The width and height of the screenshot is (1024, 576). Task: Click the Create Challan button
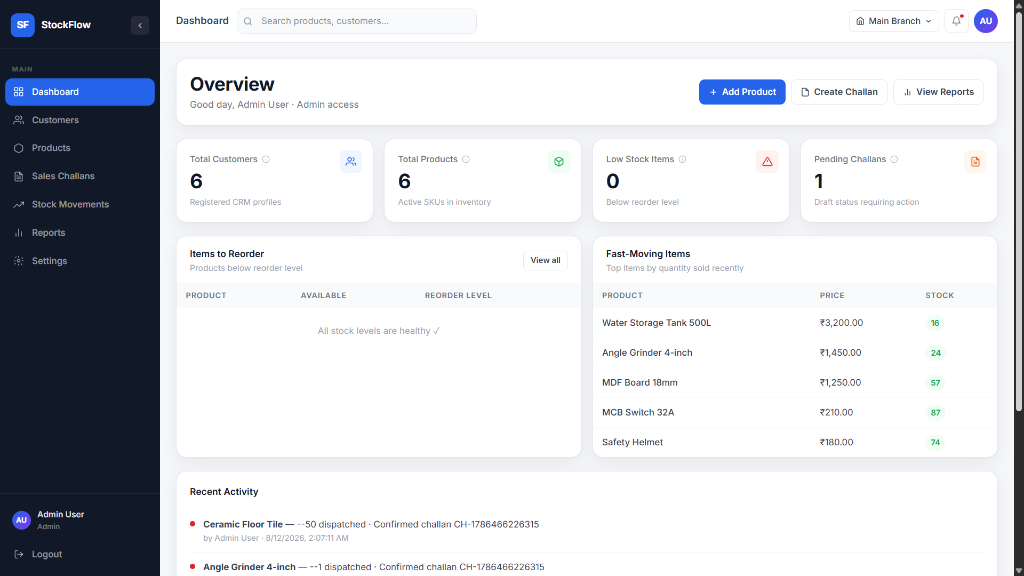[839, 92]
